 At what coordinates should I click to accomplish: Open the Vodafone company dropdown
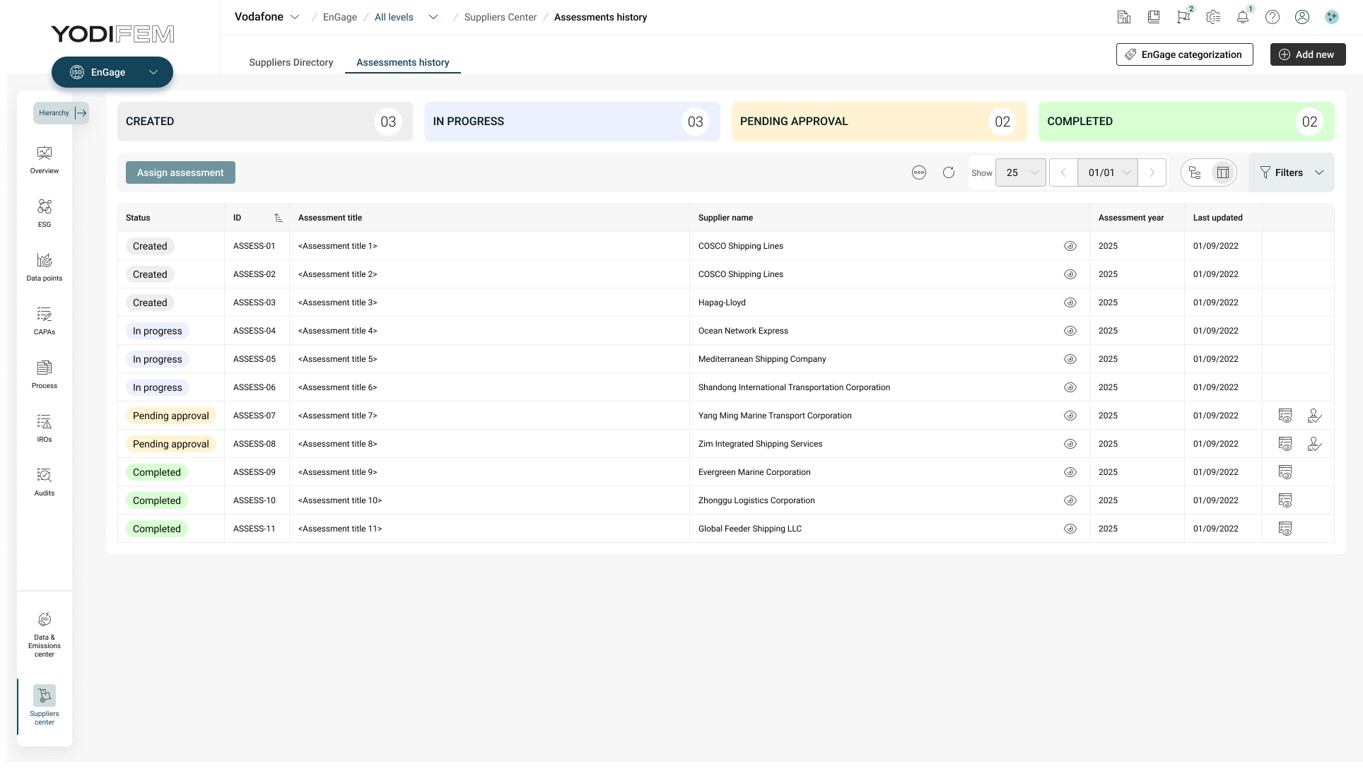[267, 17]
